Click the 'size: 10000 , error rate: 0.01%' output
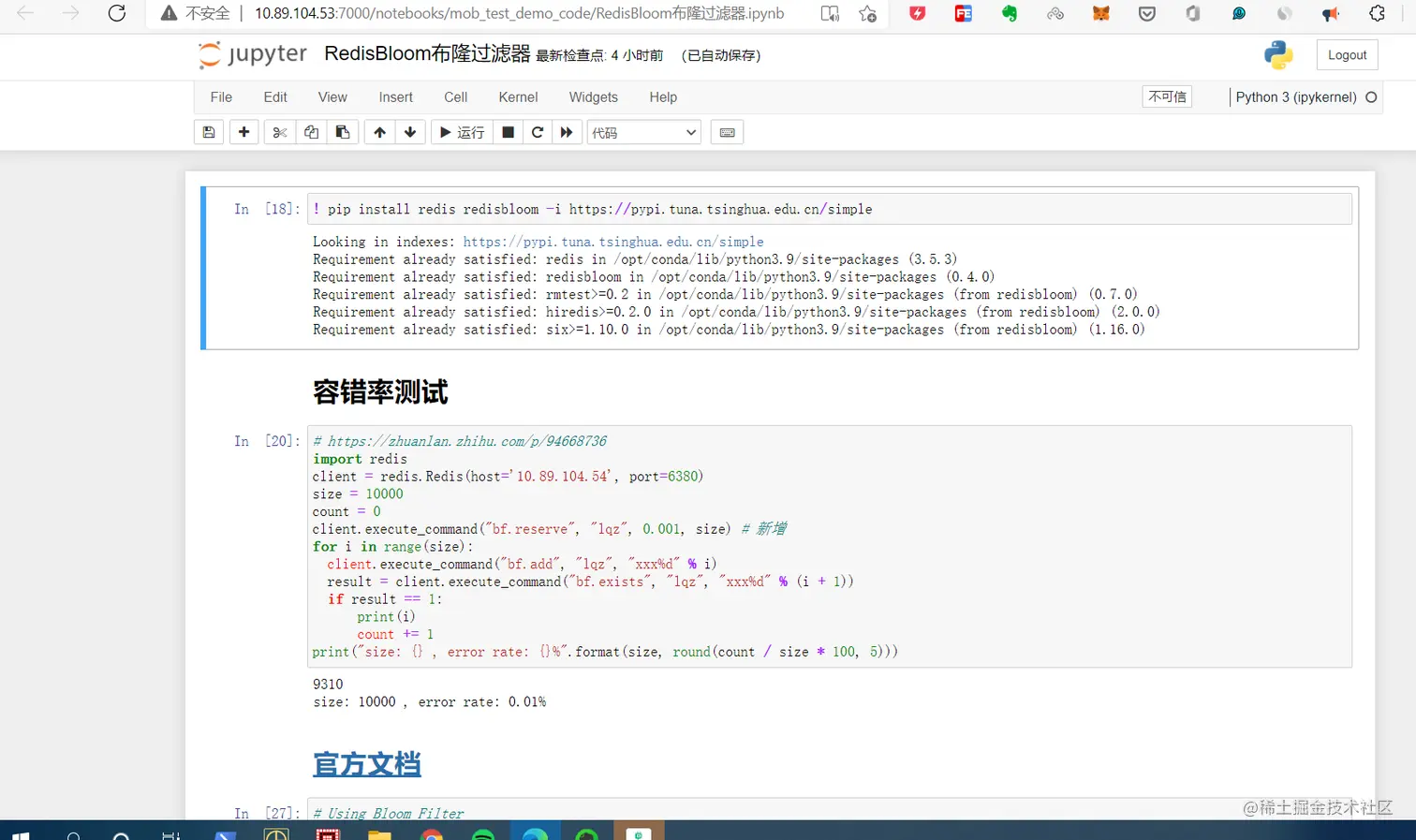 (429, 702)
